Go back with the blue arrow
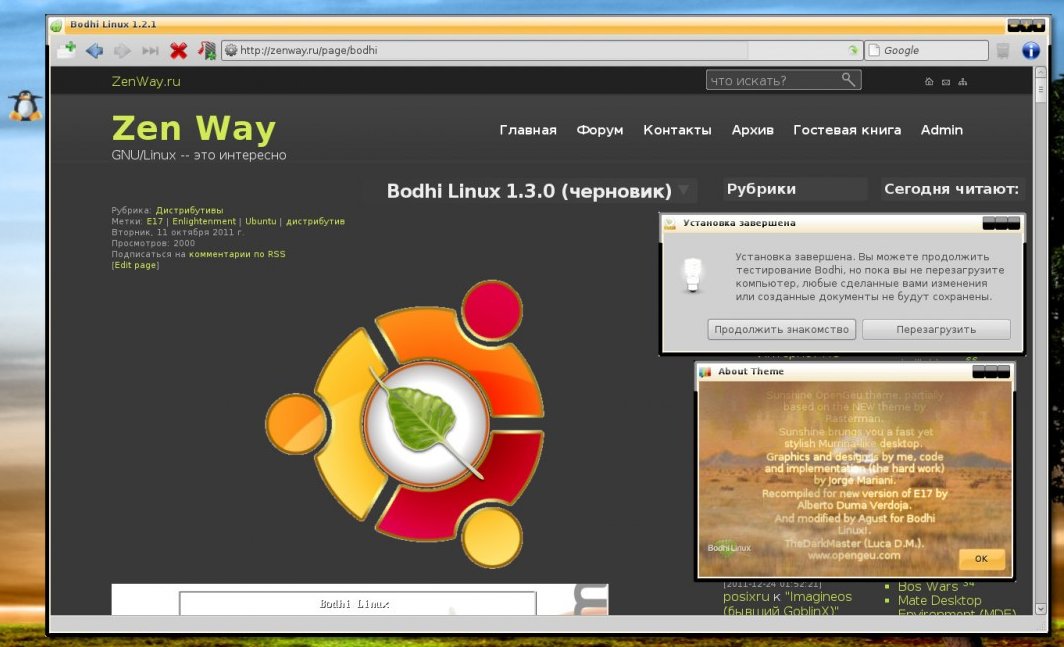Viewport: 1064px width, 647px height. 94,50
